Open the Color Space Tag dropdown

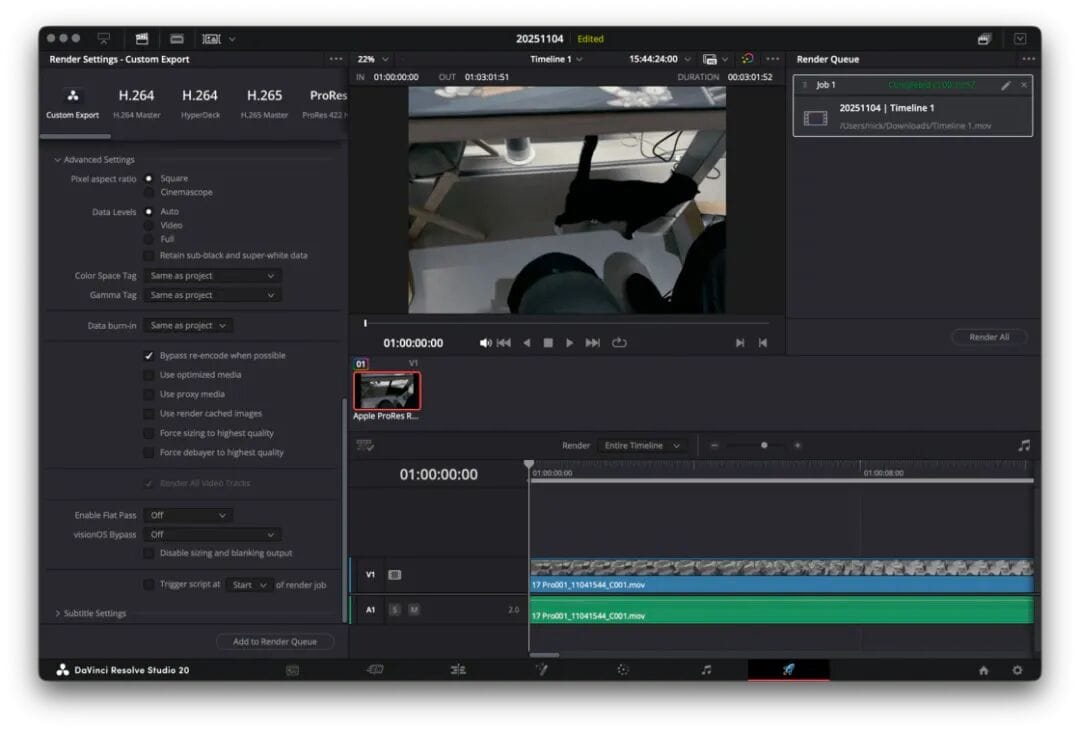pos(211,276)
